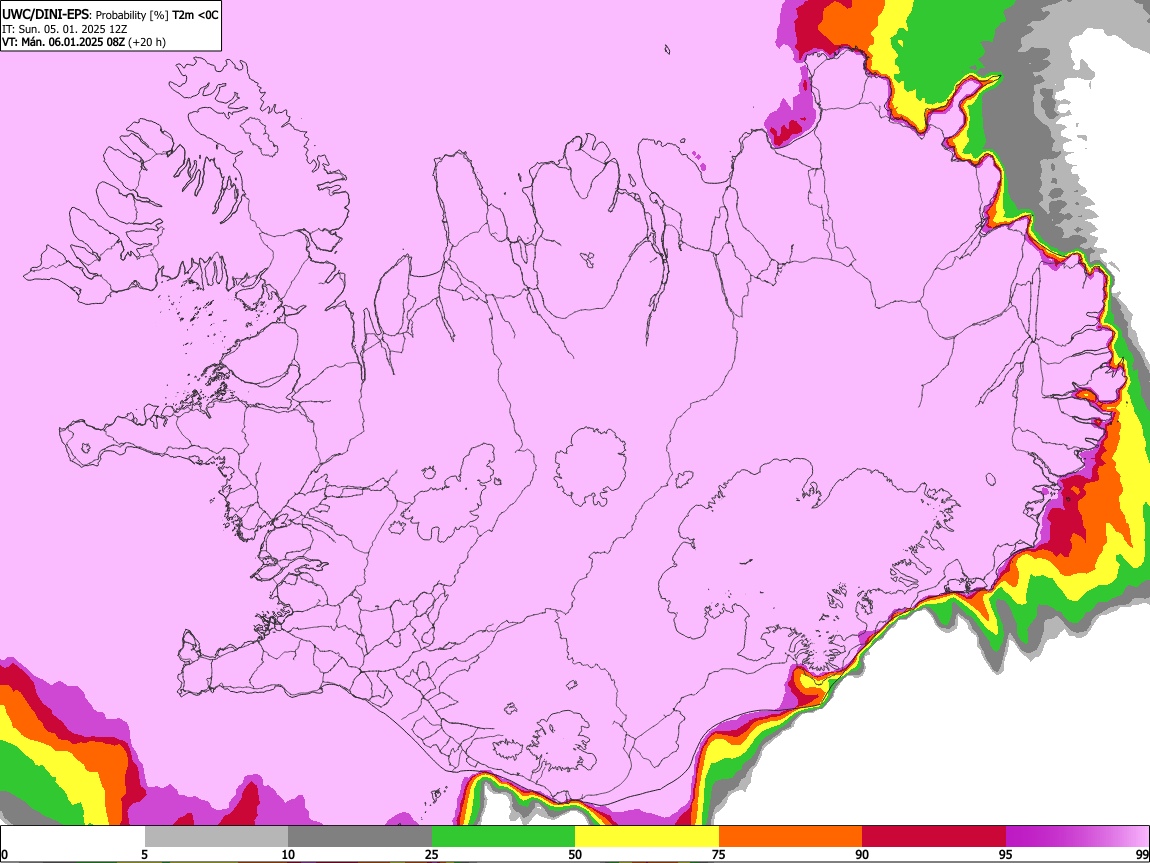Click the dark gray 10–25% legend segment

coord(360,837)
